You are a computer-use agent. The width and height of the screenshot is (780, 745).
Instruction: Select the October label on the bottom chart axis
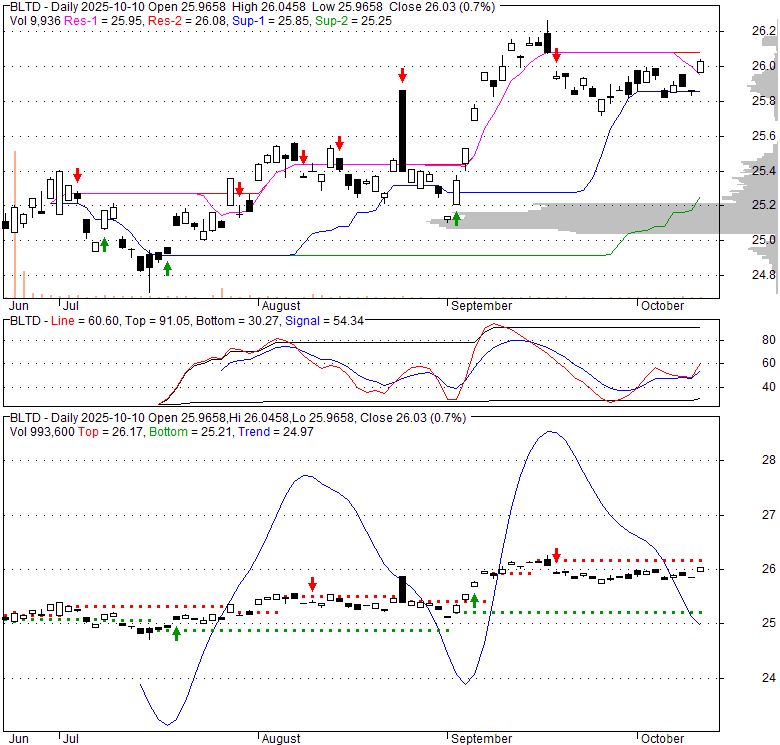tap(662, 739)
